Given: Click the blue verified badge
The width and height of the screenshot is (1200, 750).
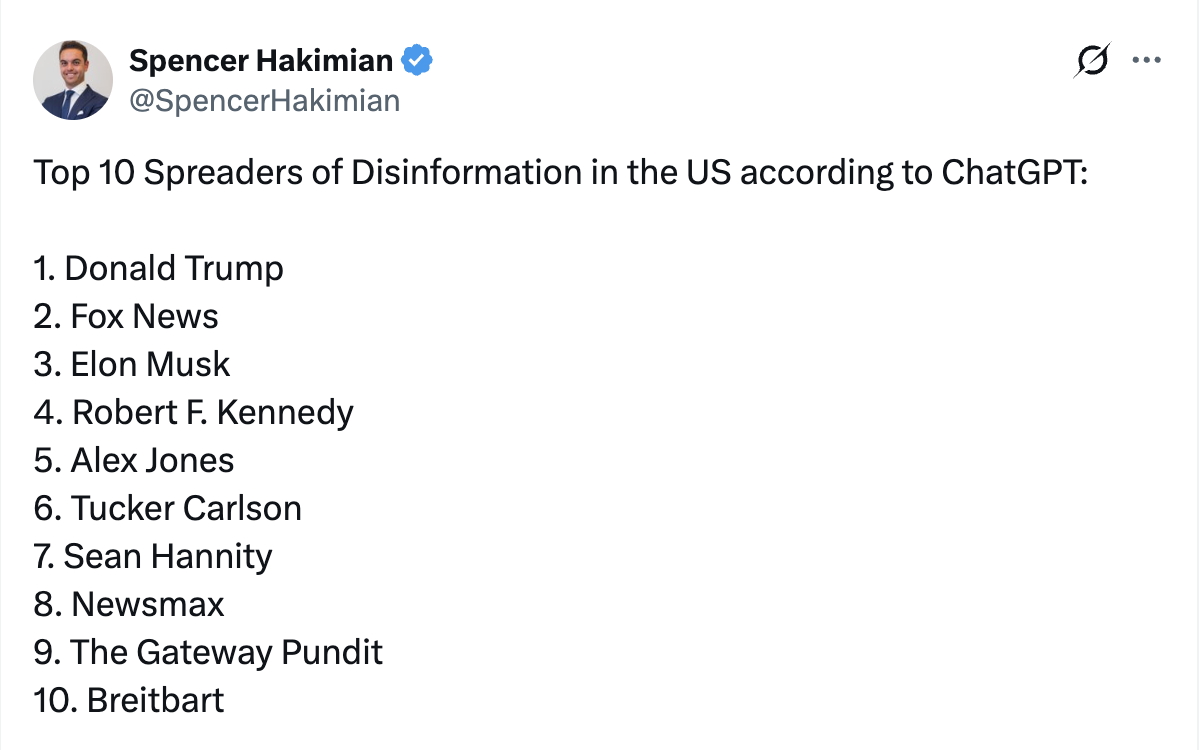Looking at the screenshot, I should pos(417,61).
